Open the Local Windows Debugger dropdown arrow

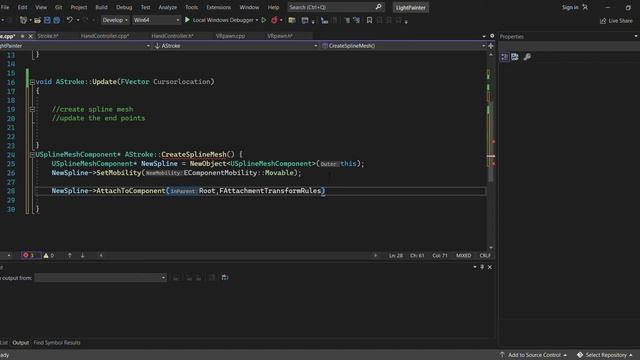pos(257,20)
